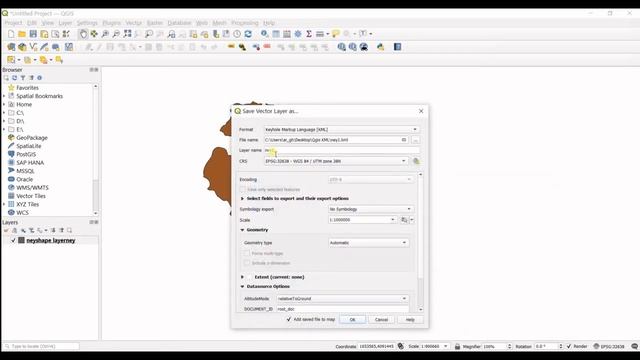Click the New GeoPackage Layer icon
The image size is (640, 360).
click(22, 47)
